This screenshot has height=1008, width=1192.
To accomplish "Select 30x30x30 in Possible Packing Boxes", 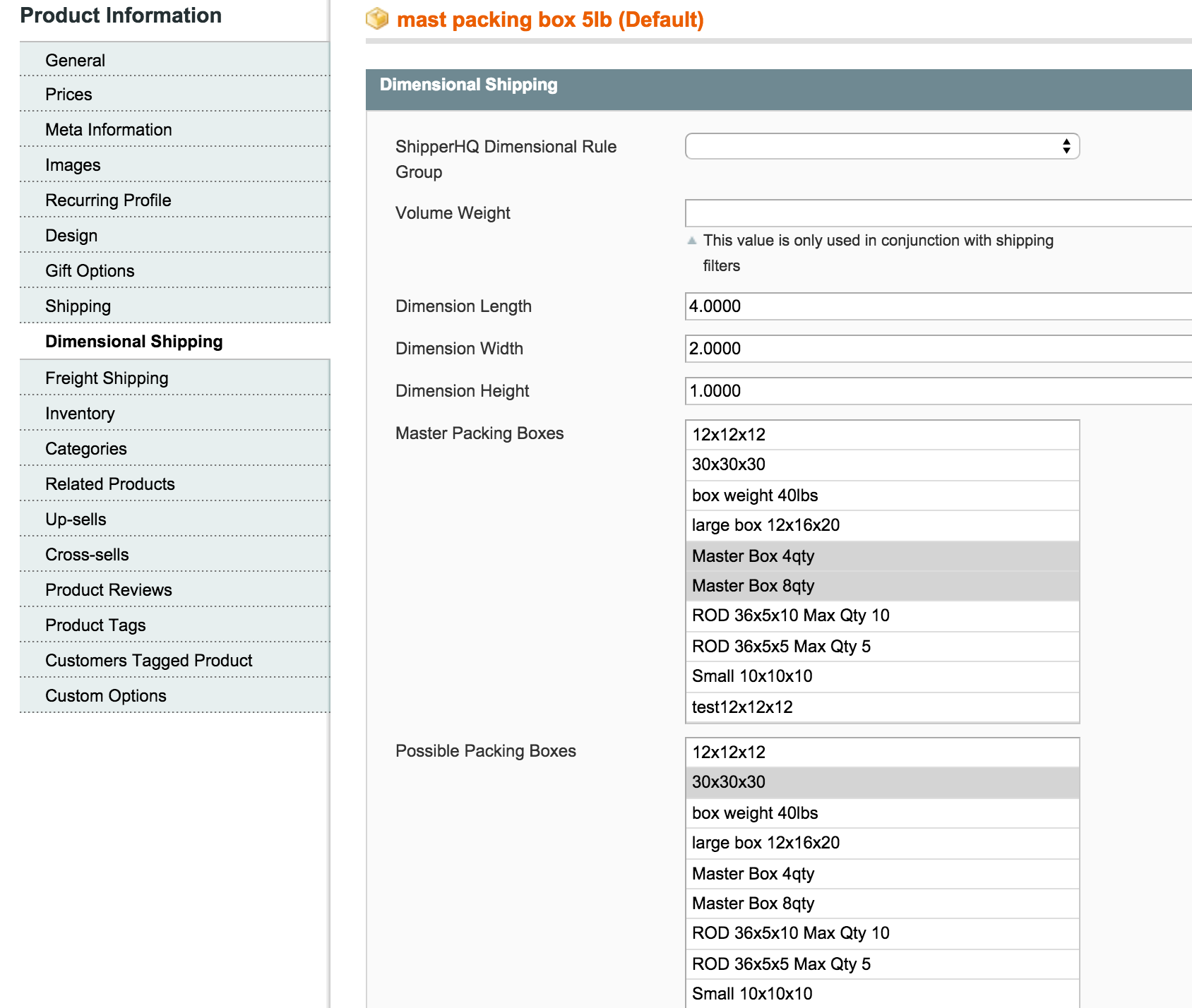I will click(x=729, y=782).
